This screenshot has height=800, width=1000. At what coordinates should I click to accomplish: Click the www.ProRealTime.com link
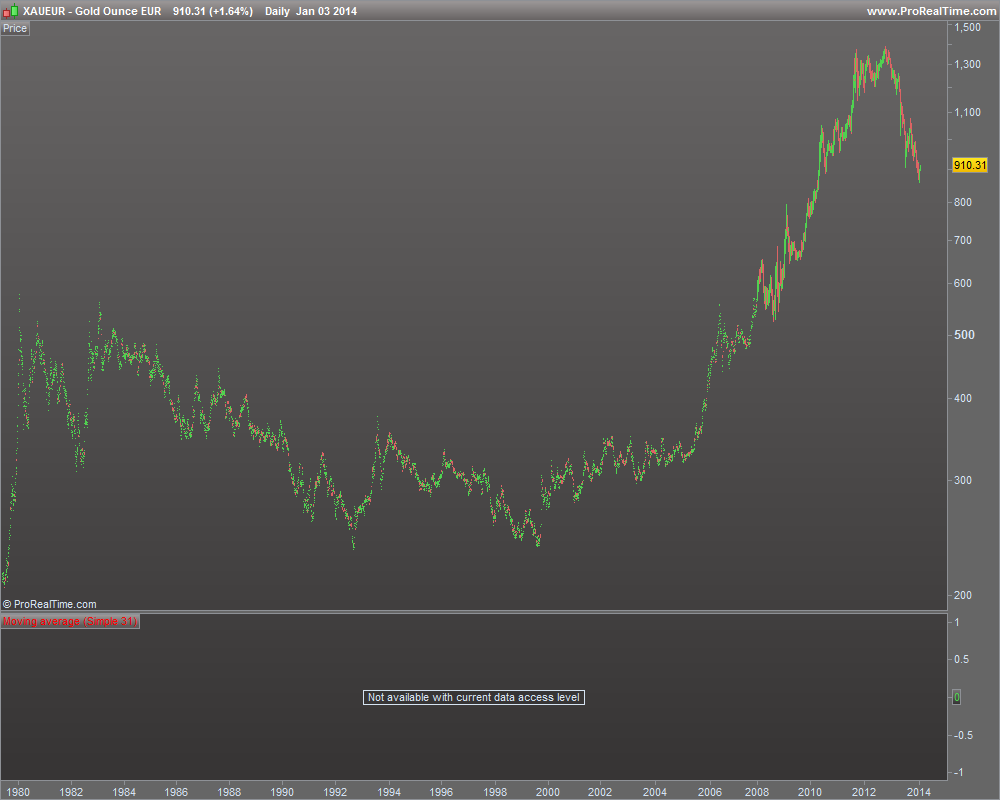pos(931,11)
